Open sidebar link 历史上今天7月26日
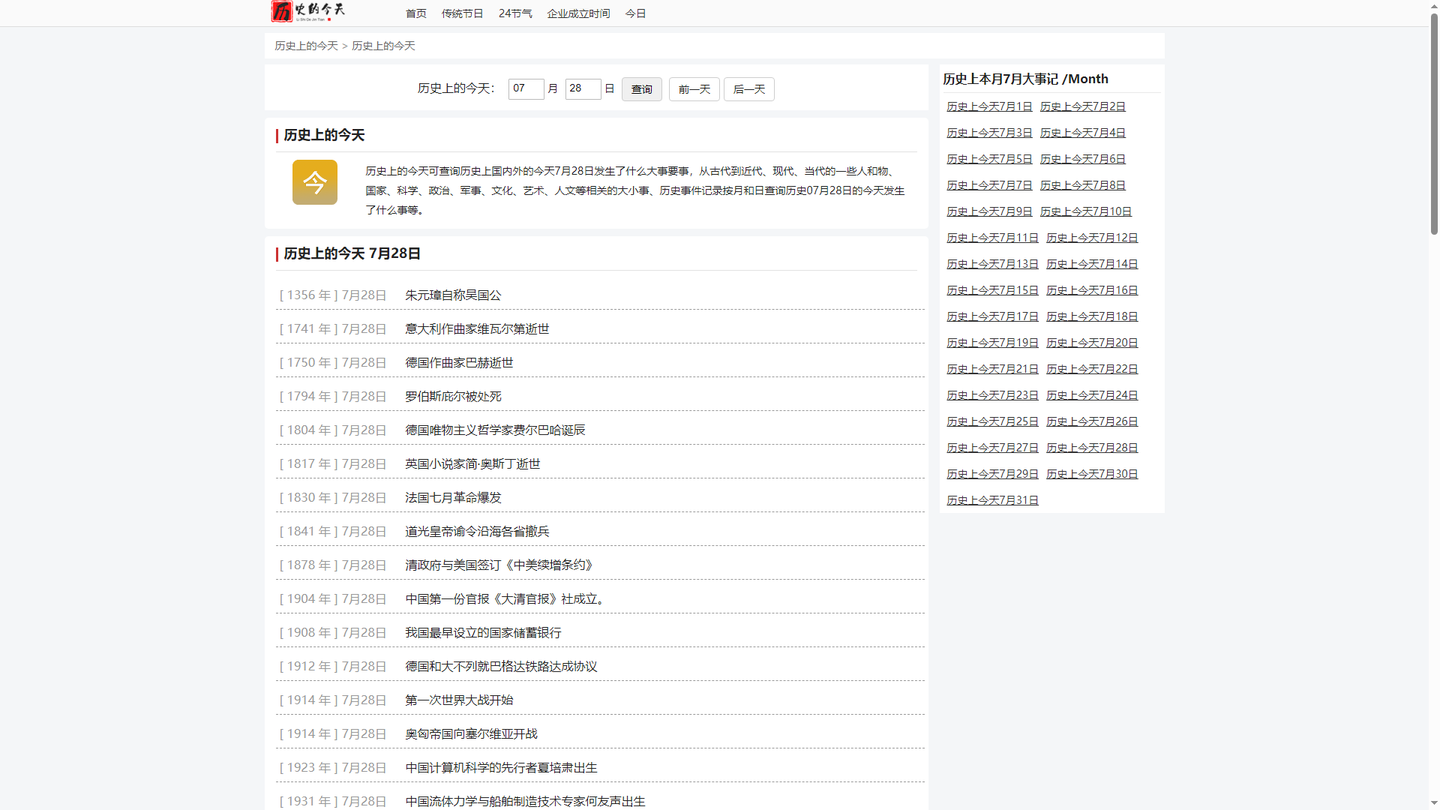Viewport: 1440px width, 810px height. pos(1092,421)
